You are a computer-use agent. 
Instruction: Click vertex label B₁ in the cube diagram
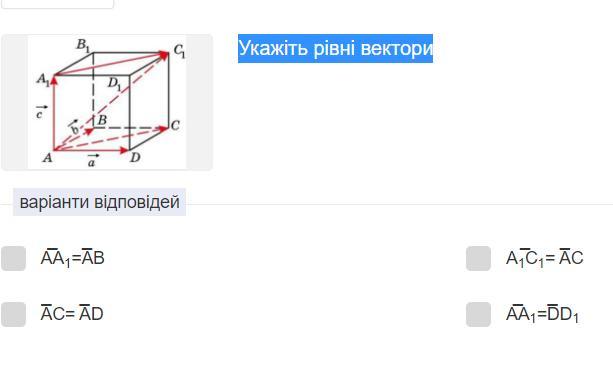83,45
